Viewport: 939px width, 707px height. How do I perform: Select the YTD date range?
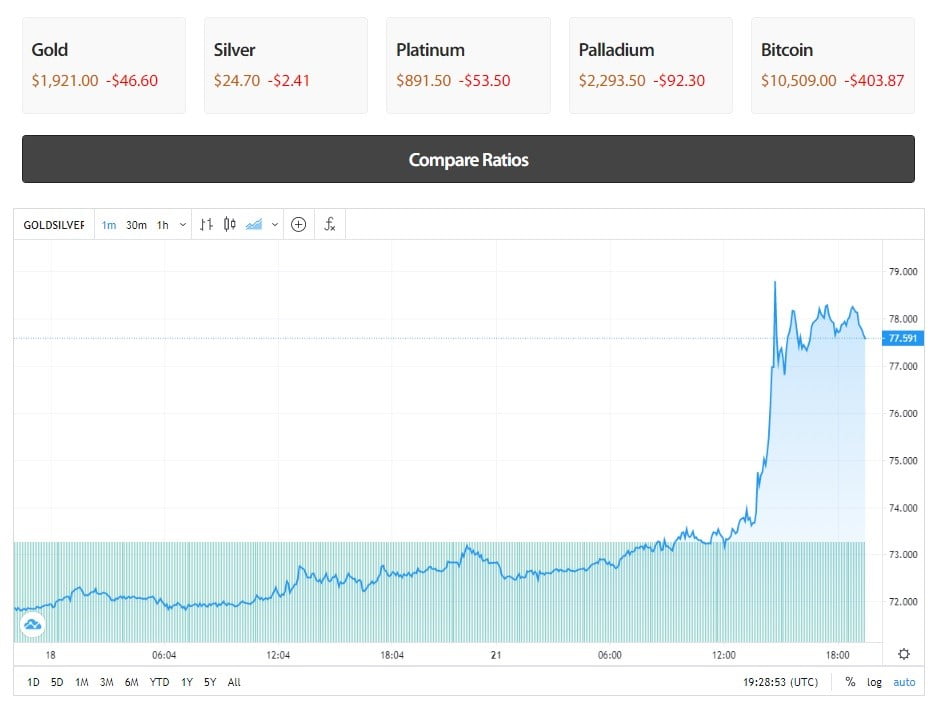pos(159,682)
